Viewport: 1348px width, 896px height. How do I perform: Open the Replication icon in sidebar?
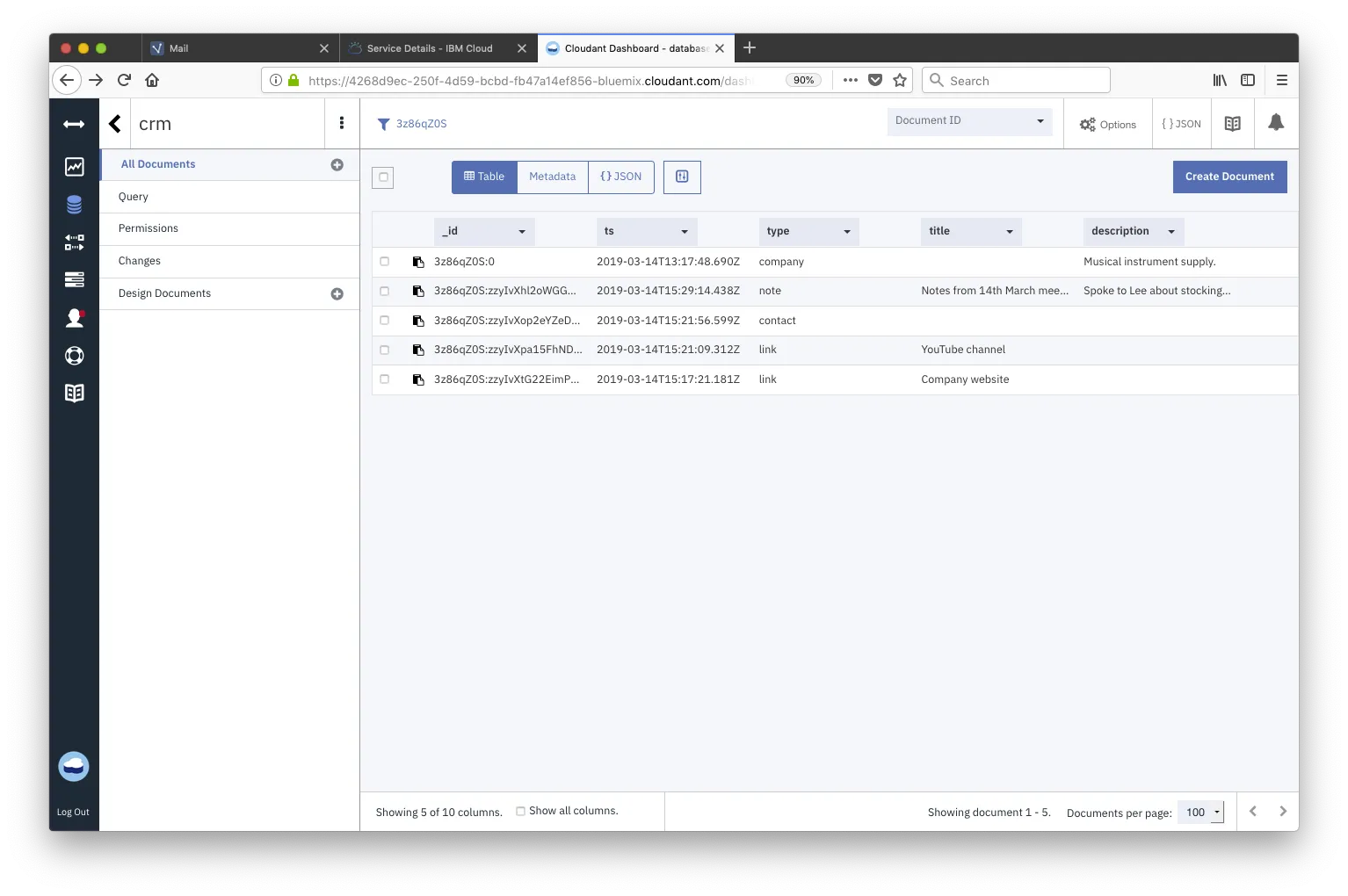pyautogui.click(x=75, y=242)
